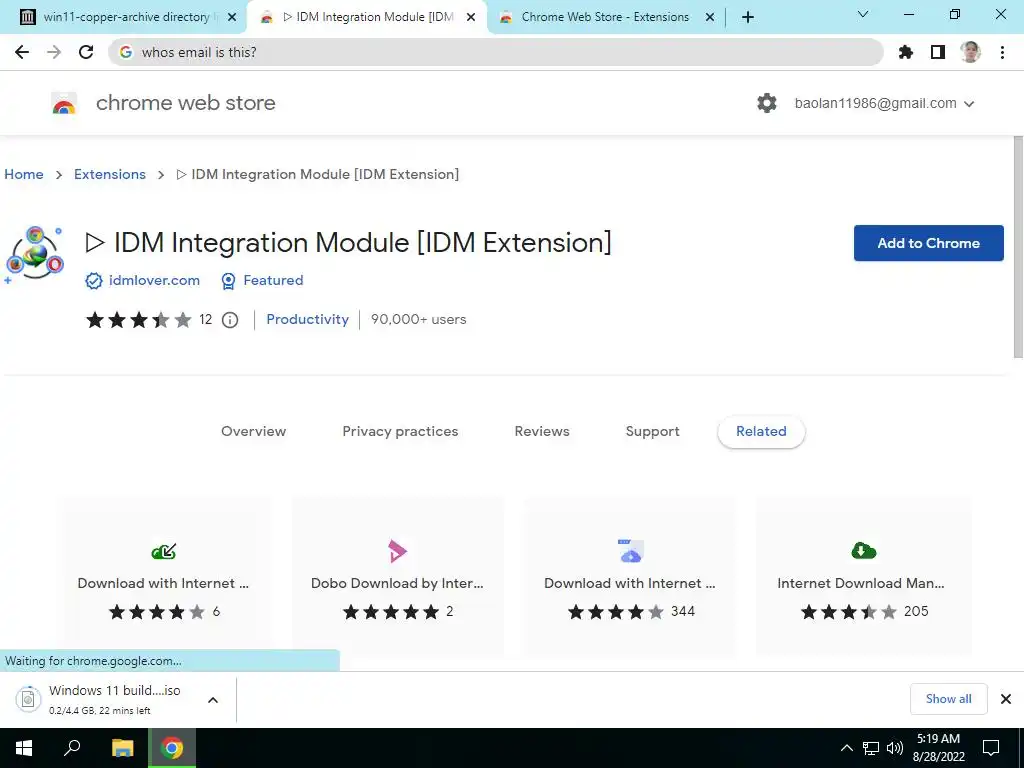Open the idmlover.com publisher link
Screen dimensions: 1024x768
click(154, 281)
